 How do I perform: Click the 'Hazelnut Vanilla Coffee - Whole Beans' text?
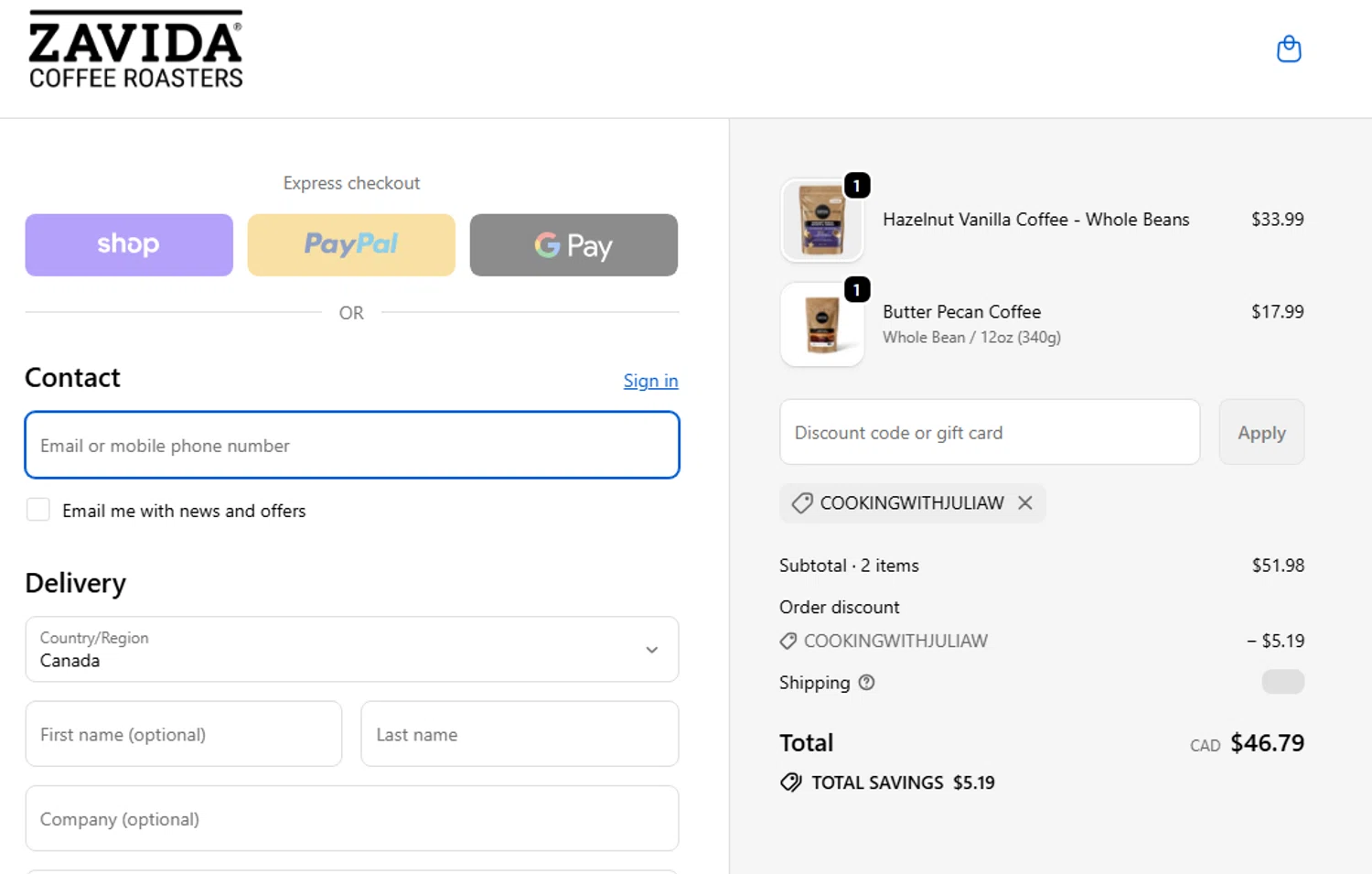(1035, 220)
